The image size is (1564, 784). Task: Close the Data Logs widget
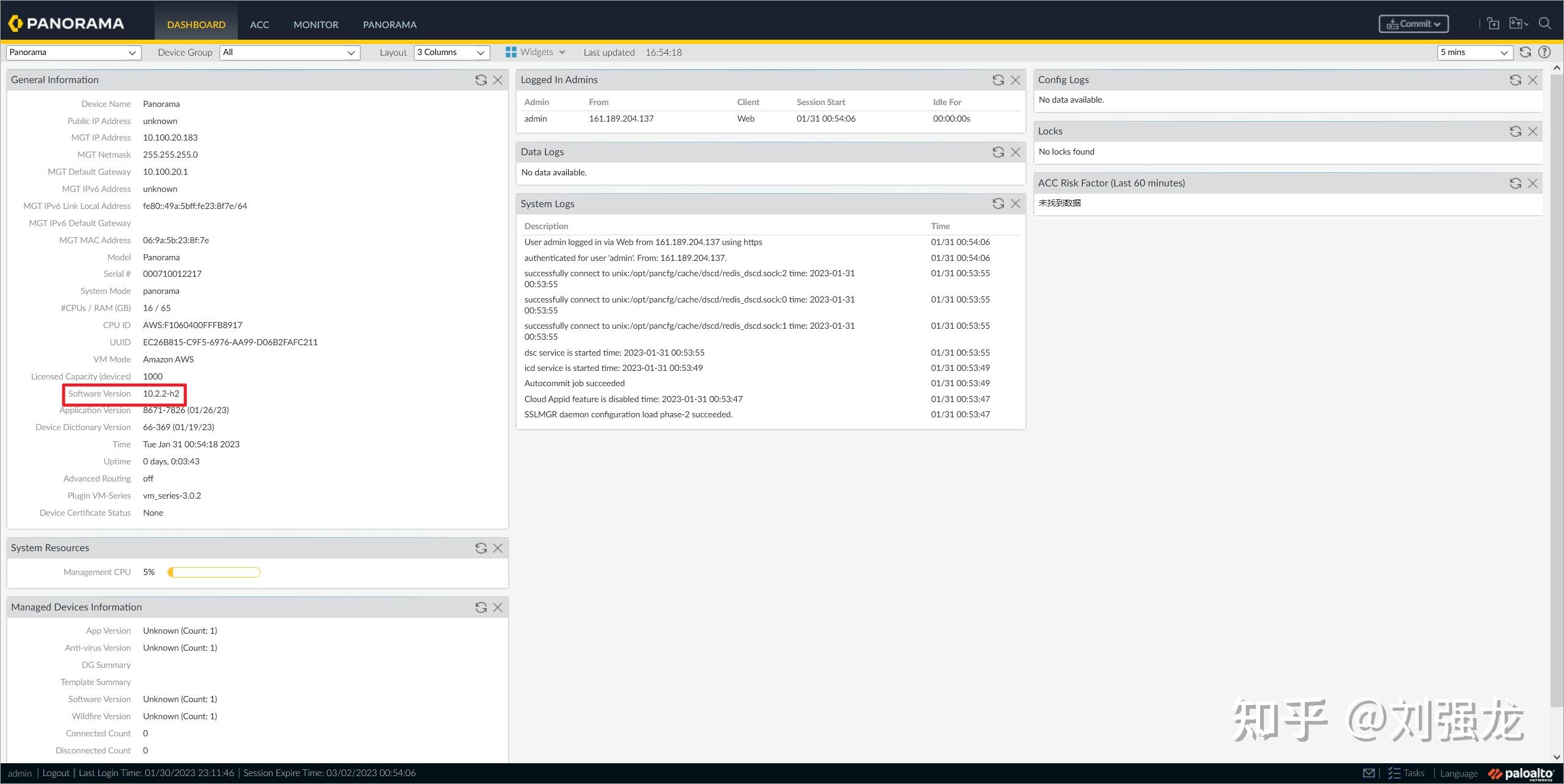(x=1016, y=152)
